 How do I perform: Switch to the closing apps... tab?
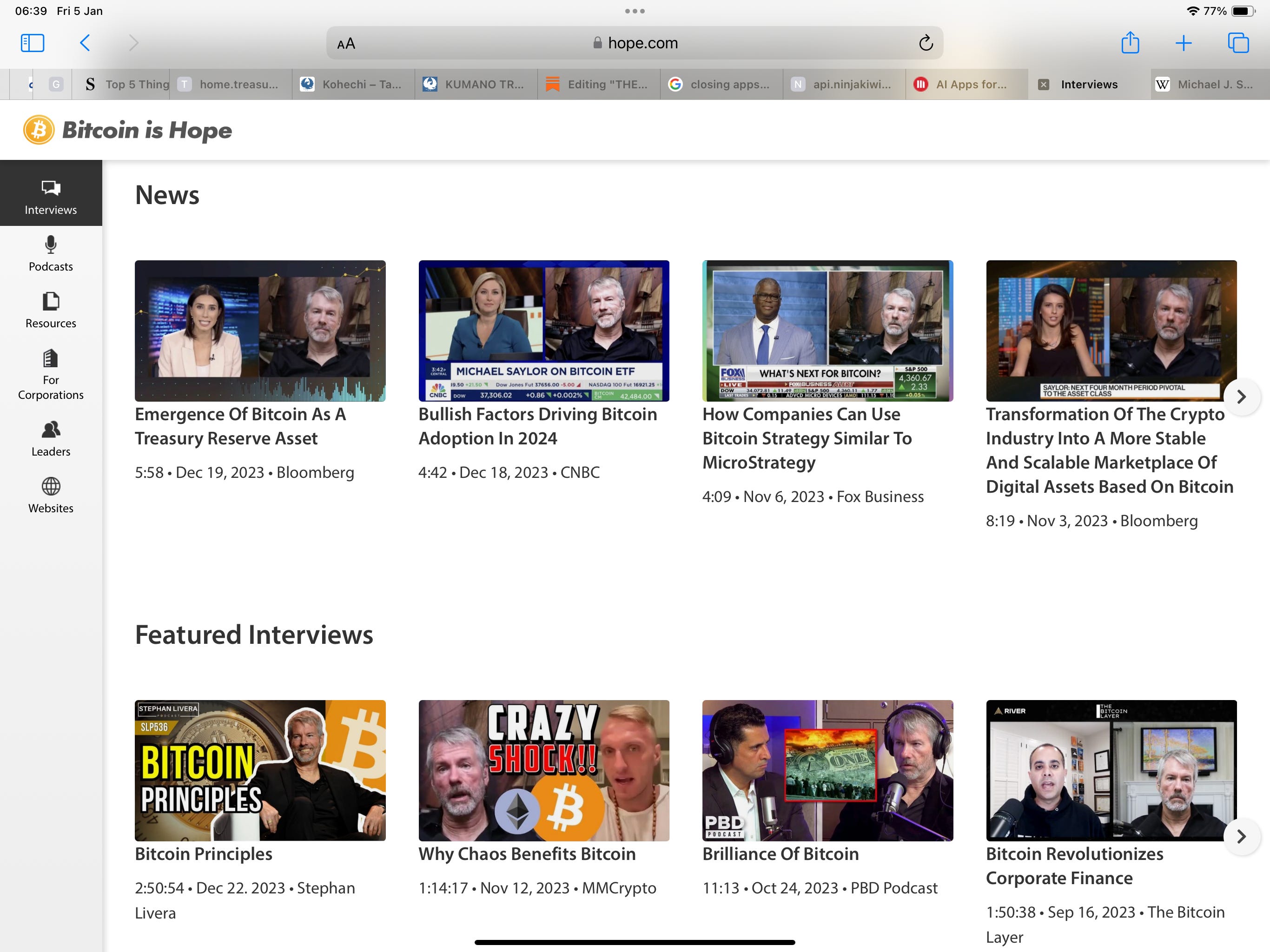click(x=721, y=85)
